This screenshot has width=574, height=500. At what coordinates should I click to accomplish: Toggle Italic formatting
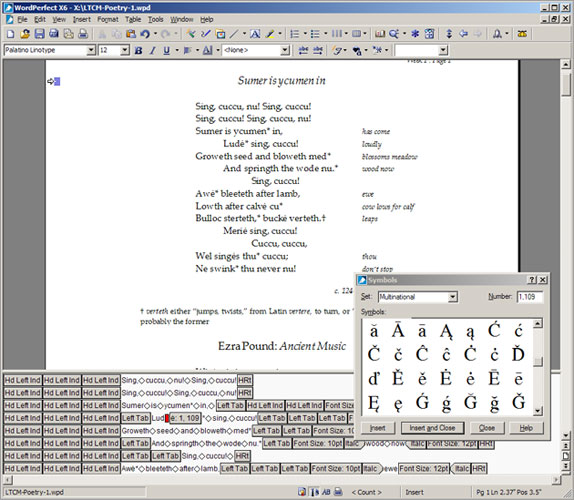pyautogui.click(x=153, y=50)
